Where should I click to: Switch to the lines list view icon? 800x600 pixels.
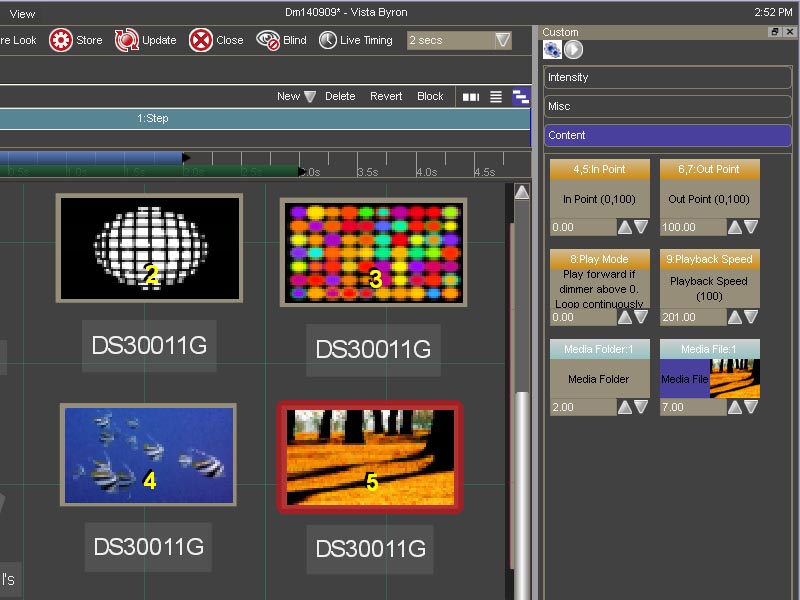(496, 97)
